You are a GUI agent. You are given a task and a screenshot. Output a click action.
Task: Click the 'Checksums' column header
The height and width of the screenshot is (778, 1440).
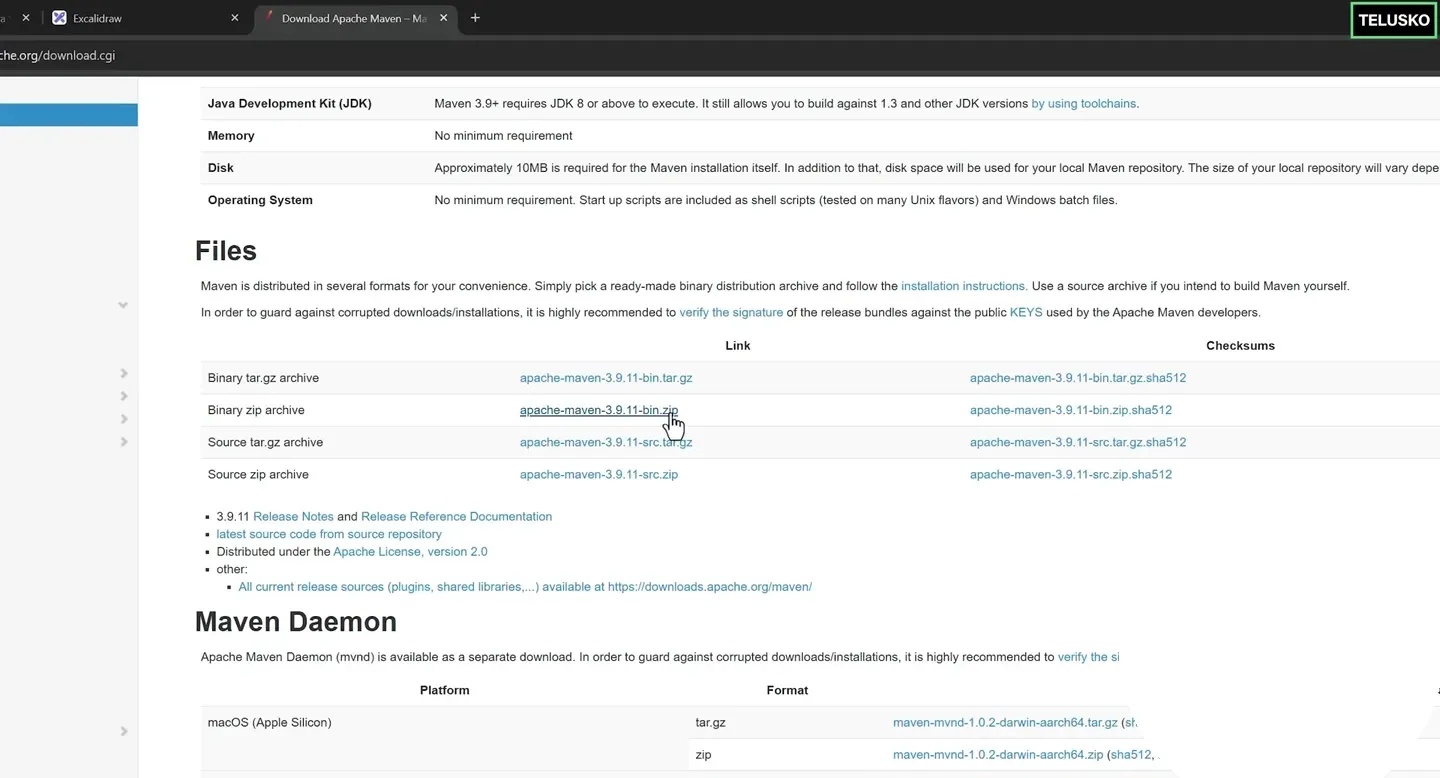[1240, 346]
